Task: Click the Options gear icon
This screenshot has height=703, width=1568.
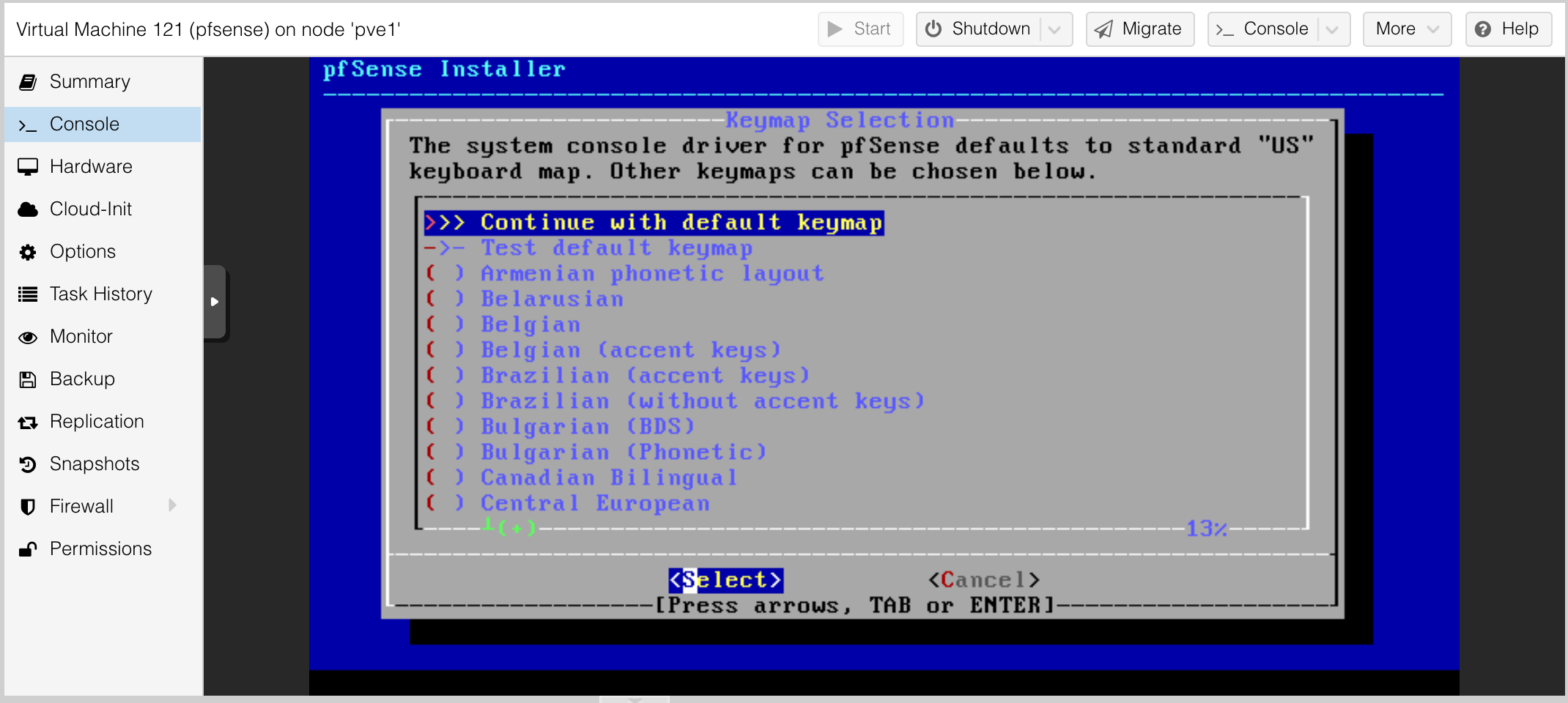Action: 28,252
